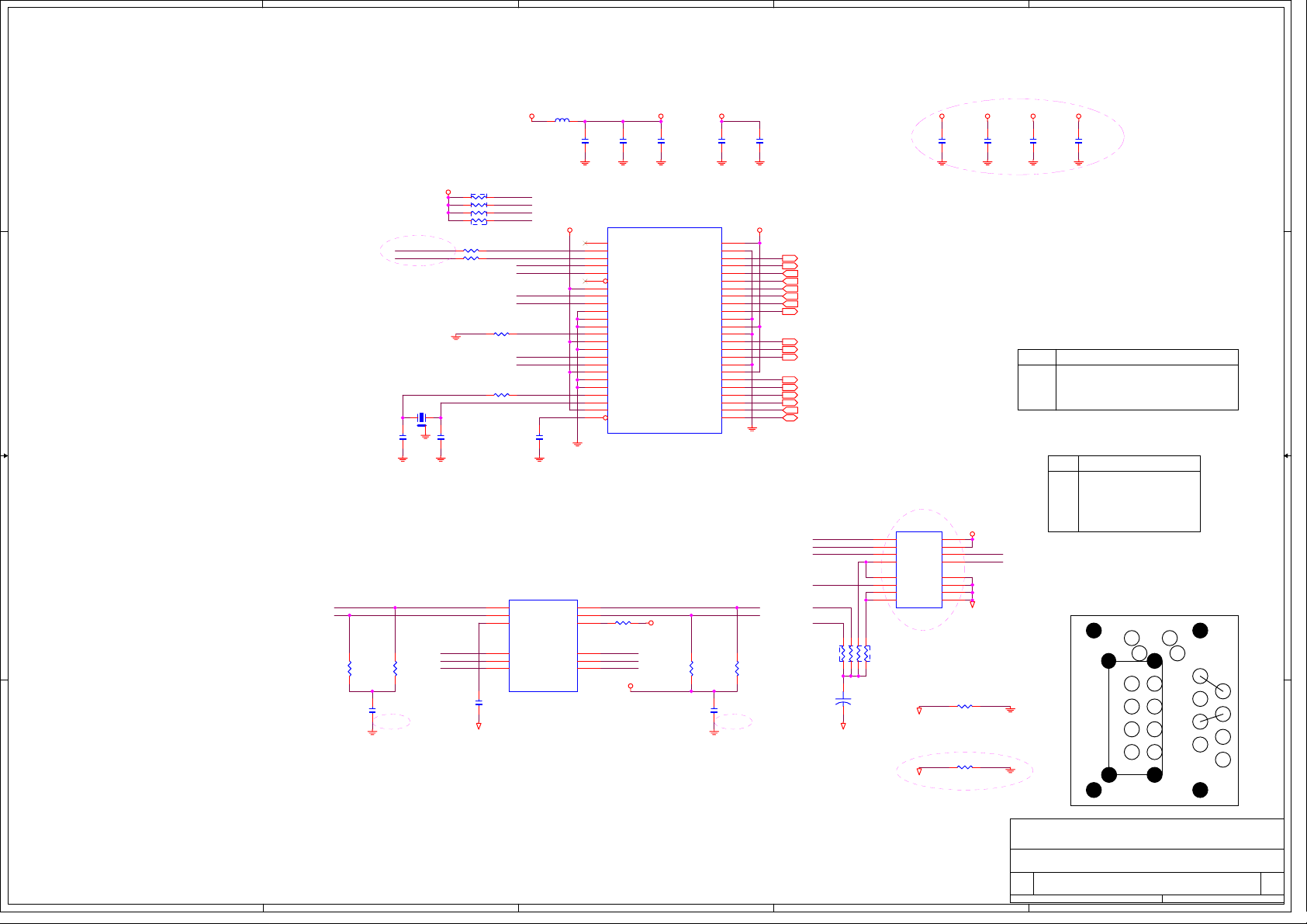1307x924 pixels.
Task: Click the bottom-right filled corner circle in the pad diagram
Action: click(1200, 790)
